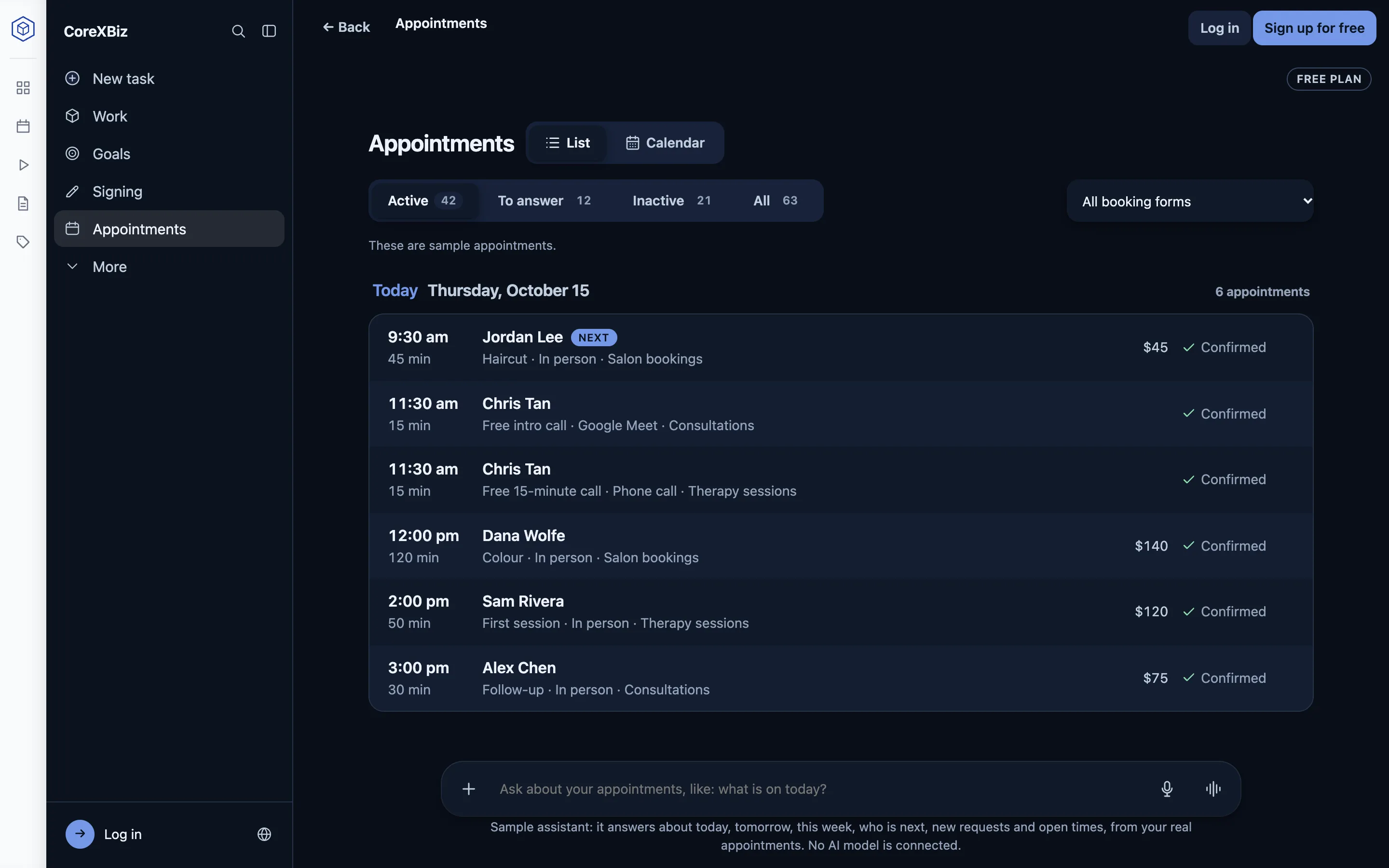Click Sign up for free button

pyautogui.click(x=1314, y=28)
